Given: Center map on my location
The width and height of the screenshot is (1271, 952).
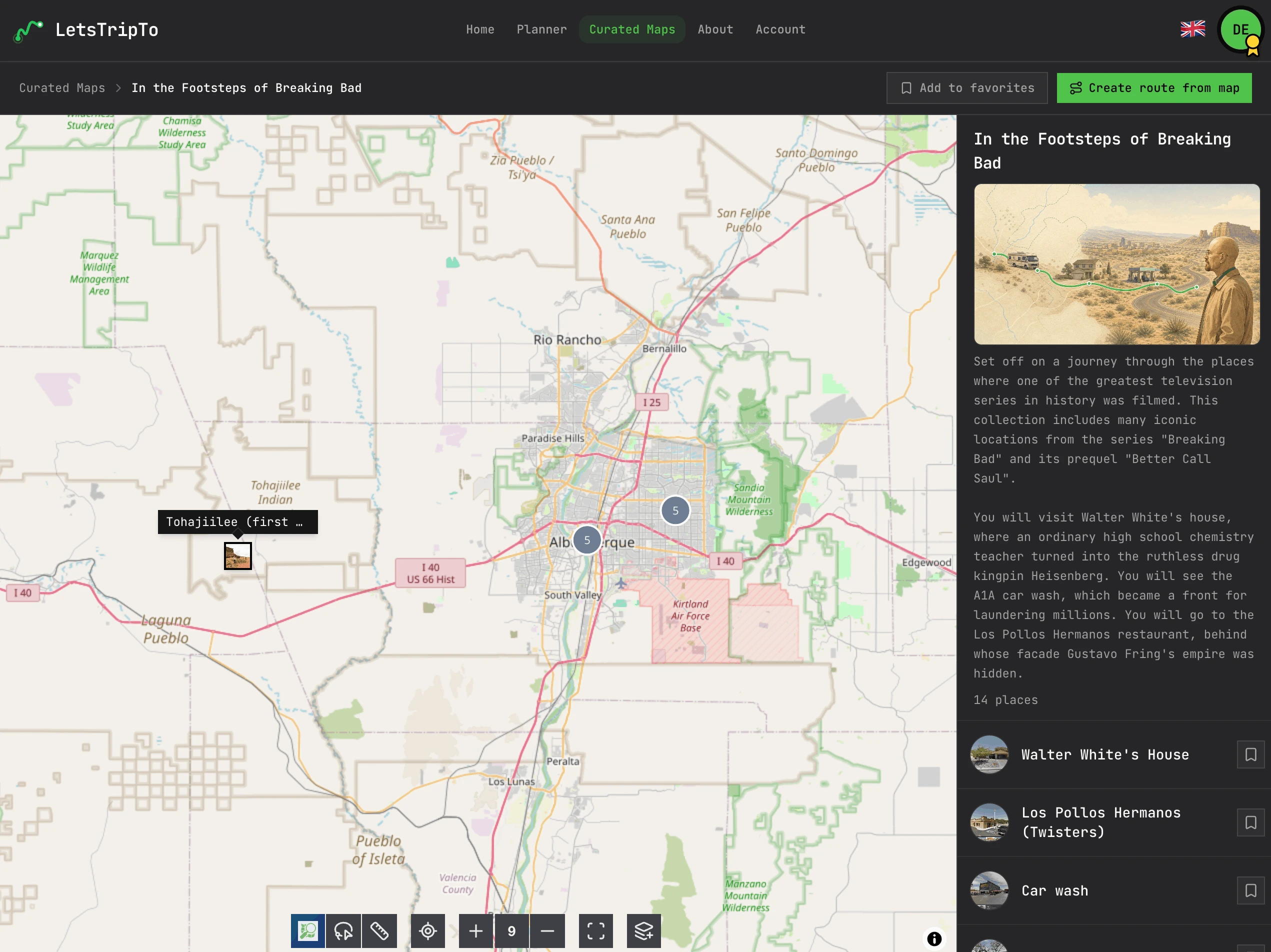Looking at the screenshot, I should click(x=427, y=930).
